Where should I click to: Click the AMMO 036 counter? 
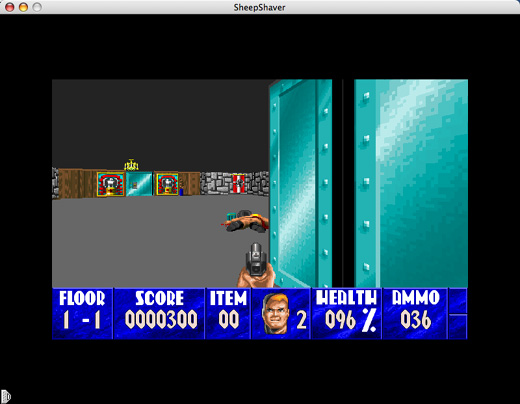(416, 313)
